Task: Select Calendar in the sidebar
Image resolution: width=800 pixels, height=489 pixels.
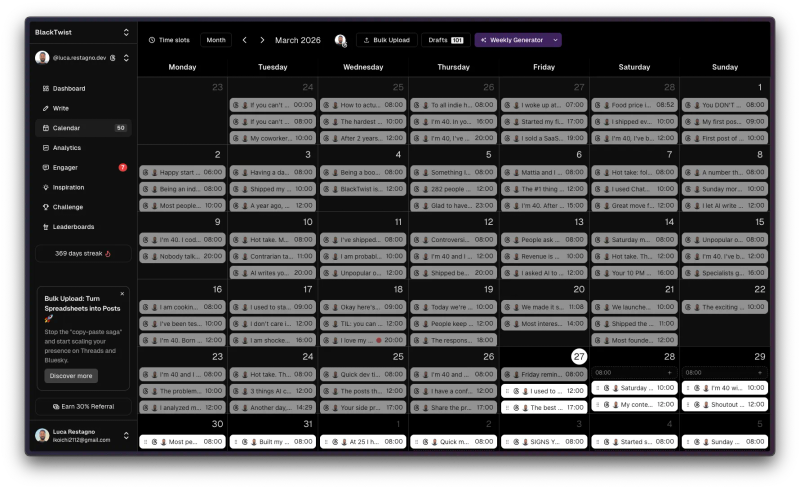Action: click(83, 128)
